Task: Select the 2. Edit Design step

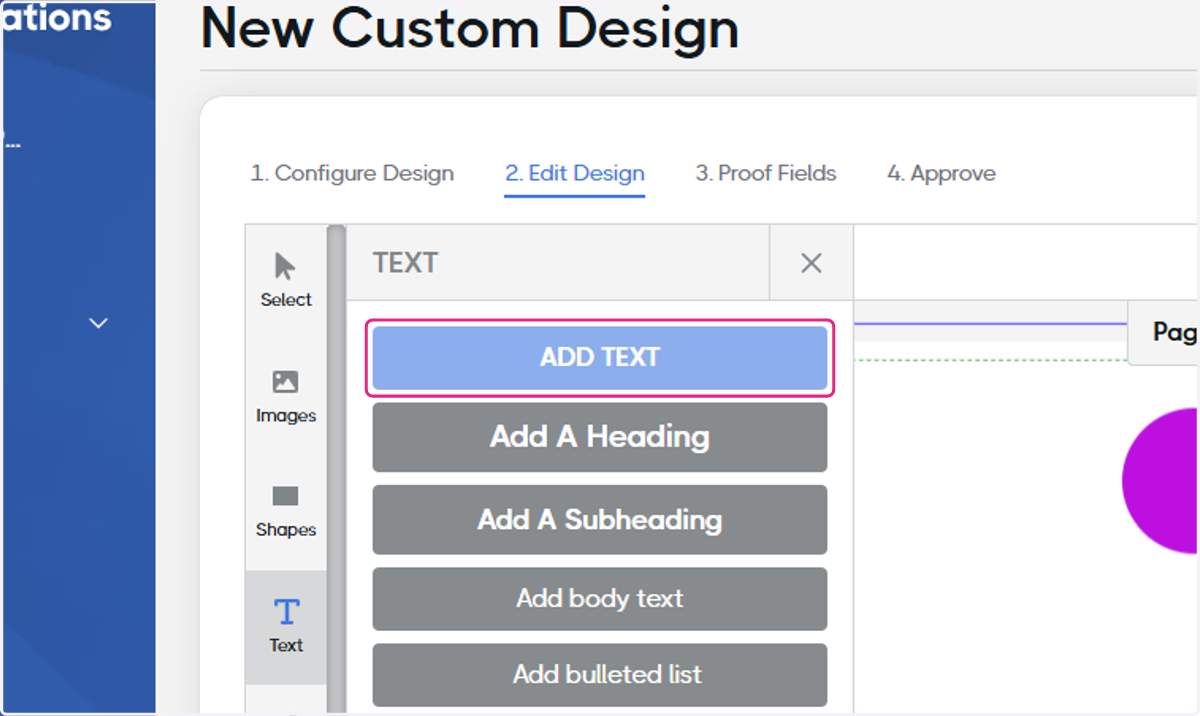Action: pos(575,173)
